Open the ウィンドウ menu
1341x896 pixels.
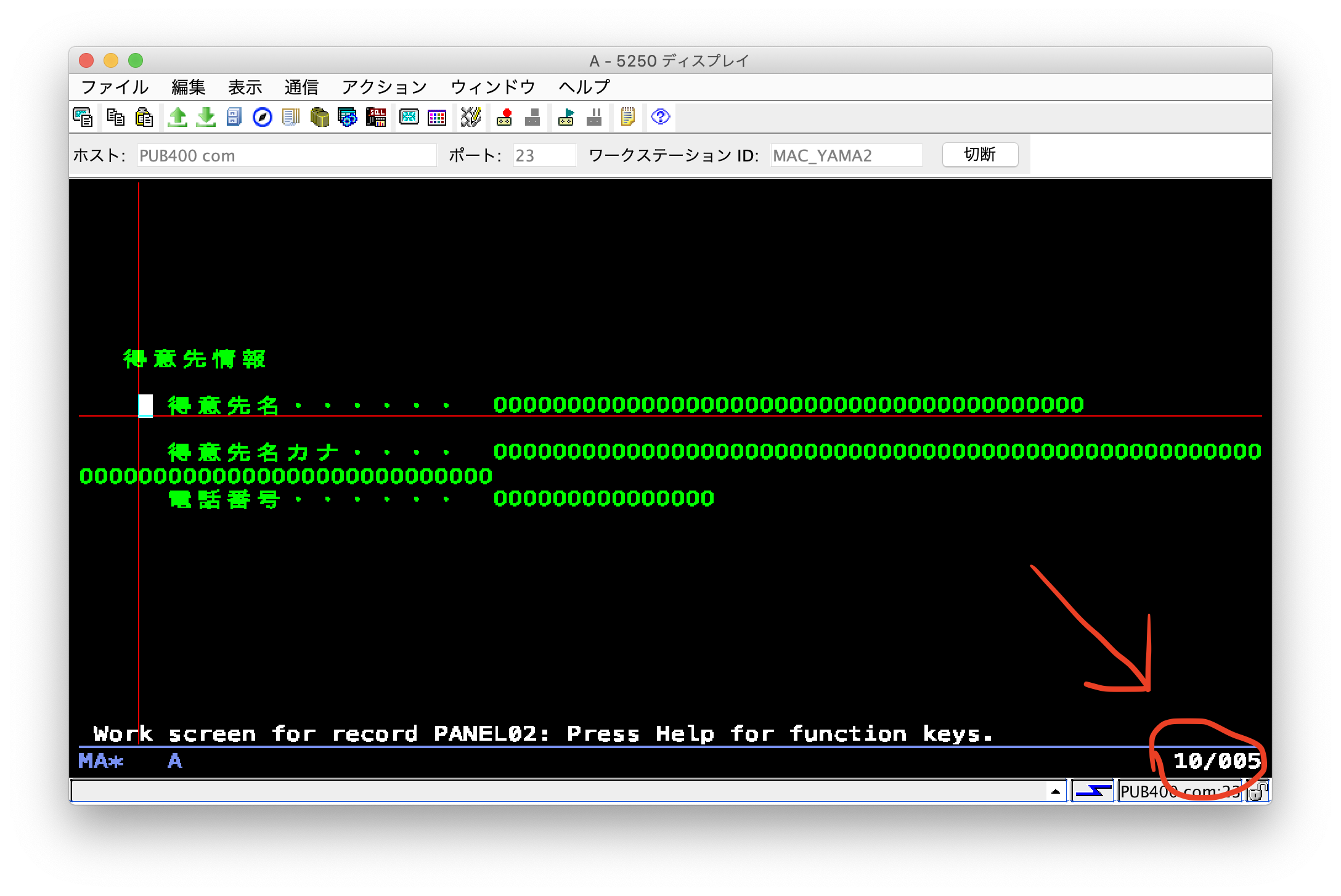tap(492, 87)
